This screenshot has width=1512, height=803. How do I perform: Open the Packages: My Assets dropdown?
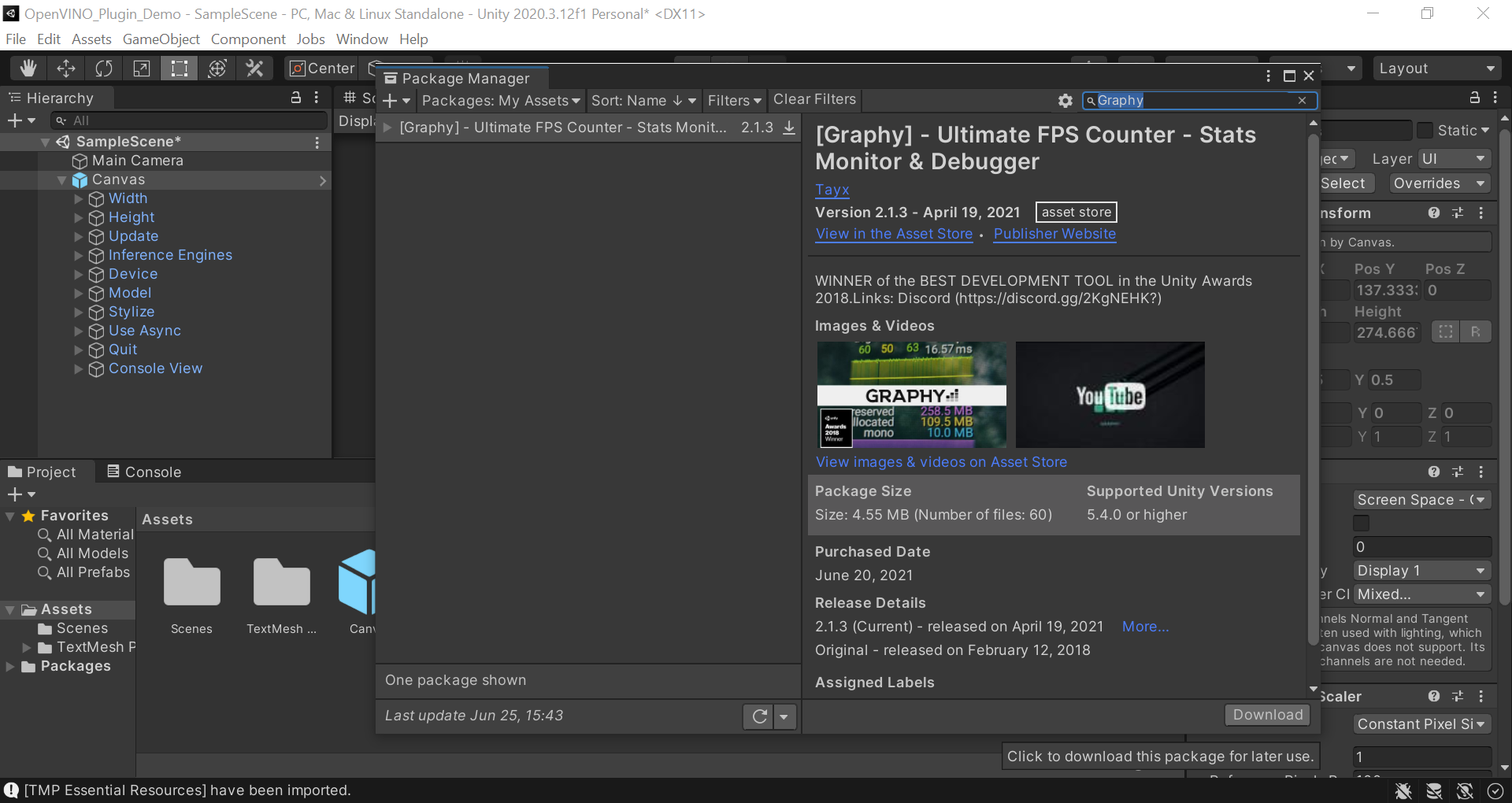pos(501,101)
